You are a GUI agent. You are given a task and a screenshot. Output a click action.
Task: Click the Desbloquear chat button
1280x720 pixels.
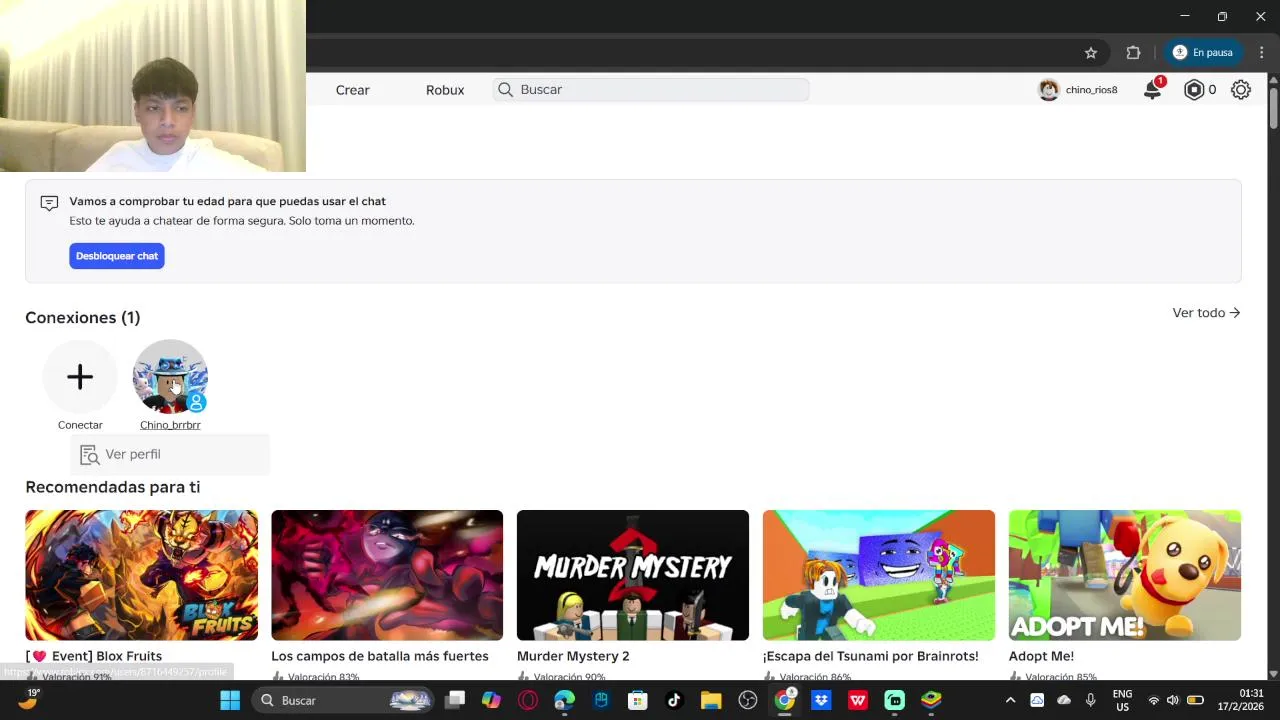click(x=117, y=256)
